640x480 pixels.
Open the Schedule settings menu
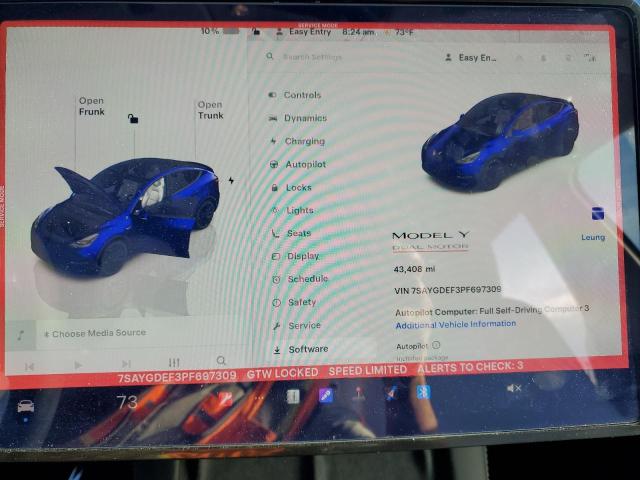coord(300,279)
